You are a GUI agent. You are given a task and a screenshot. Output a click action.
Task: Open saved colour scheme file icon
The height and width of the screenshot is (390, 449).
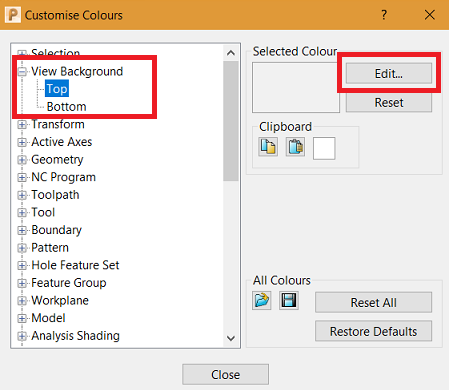[262, 300]
